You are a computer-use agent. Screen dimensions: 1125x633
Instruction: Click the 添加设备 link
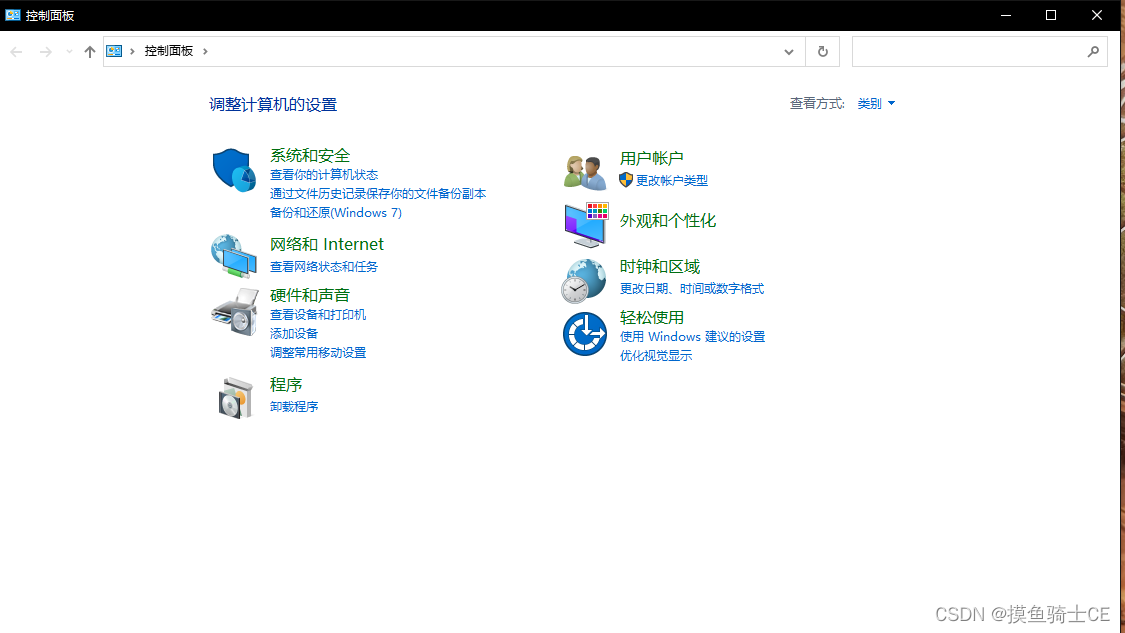(x=293, y=333)
